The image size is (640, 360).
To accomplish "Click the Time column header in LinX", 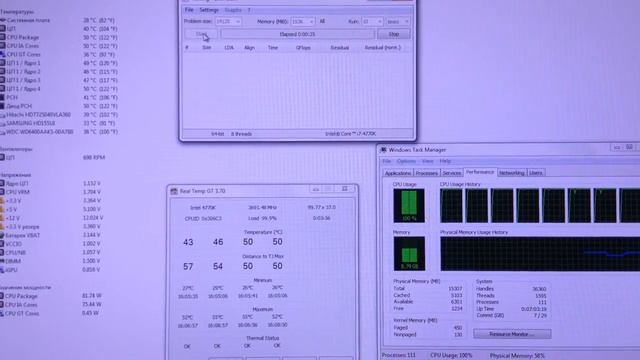I will point(273,48).
